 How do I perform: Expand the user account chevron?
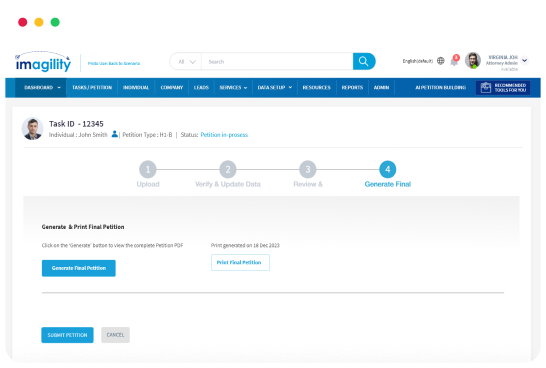(525, 60)
